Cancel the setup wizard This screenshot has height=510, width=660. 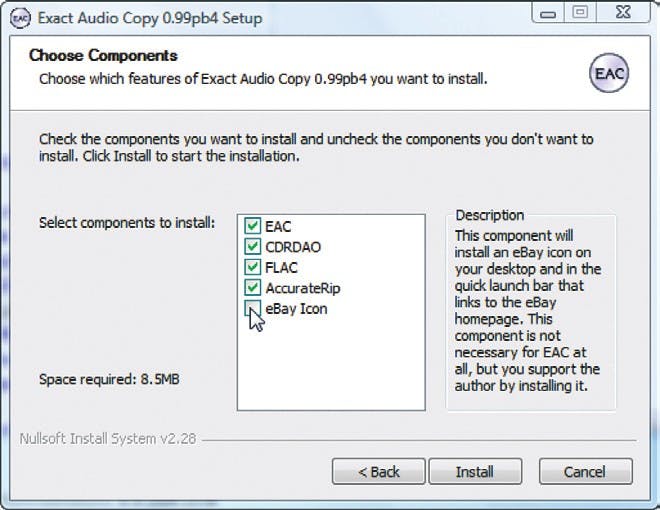[x=585, y=471]
